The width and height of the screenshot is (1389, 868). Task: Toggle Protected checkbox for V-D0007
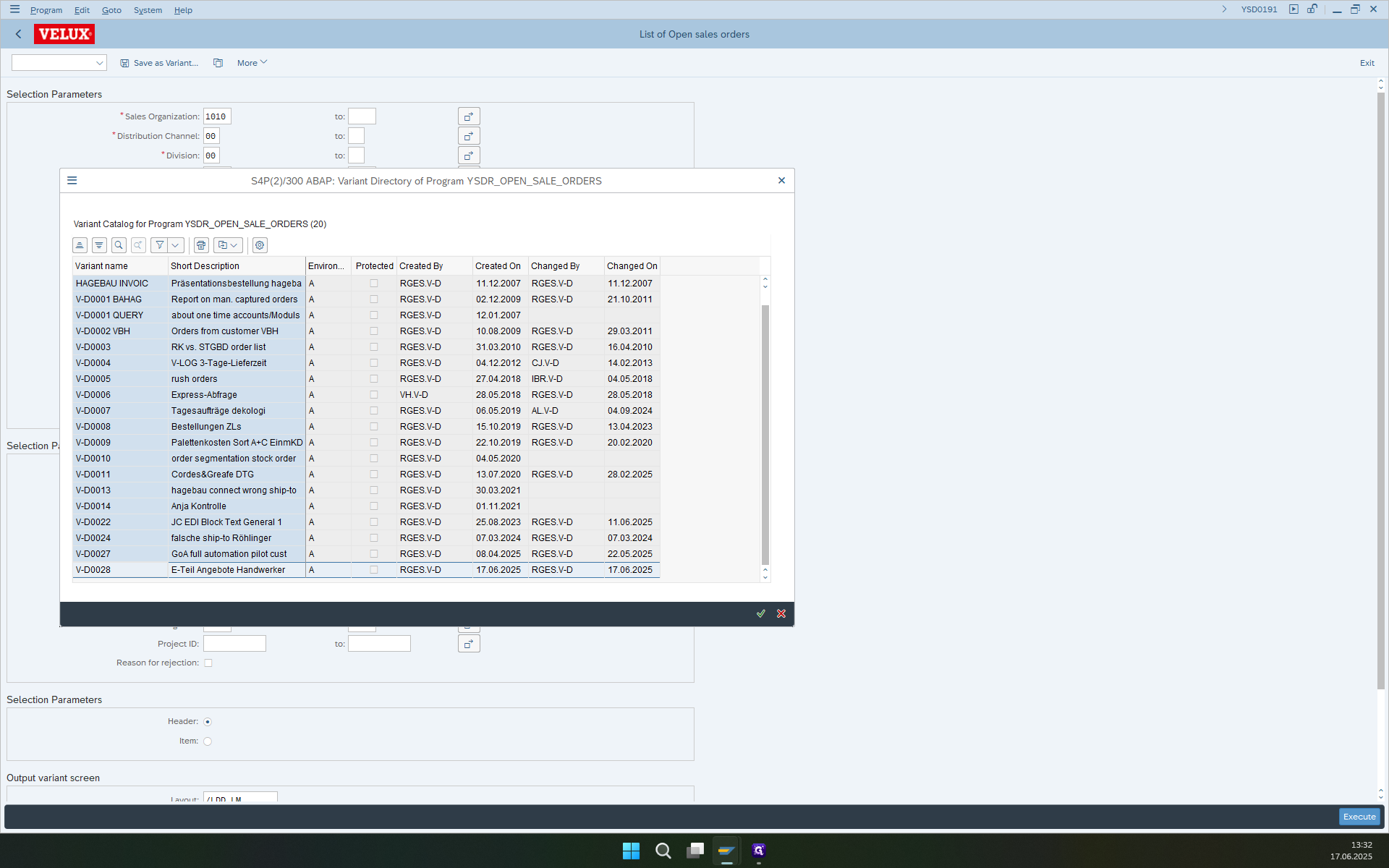click(374, 411)
